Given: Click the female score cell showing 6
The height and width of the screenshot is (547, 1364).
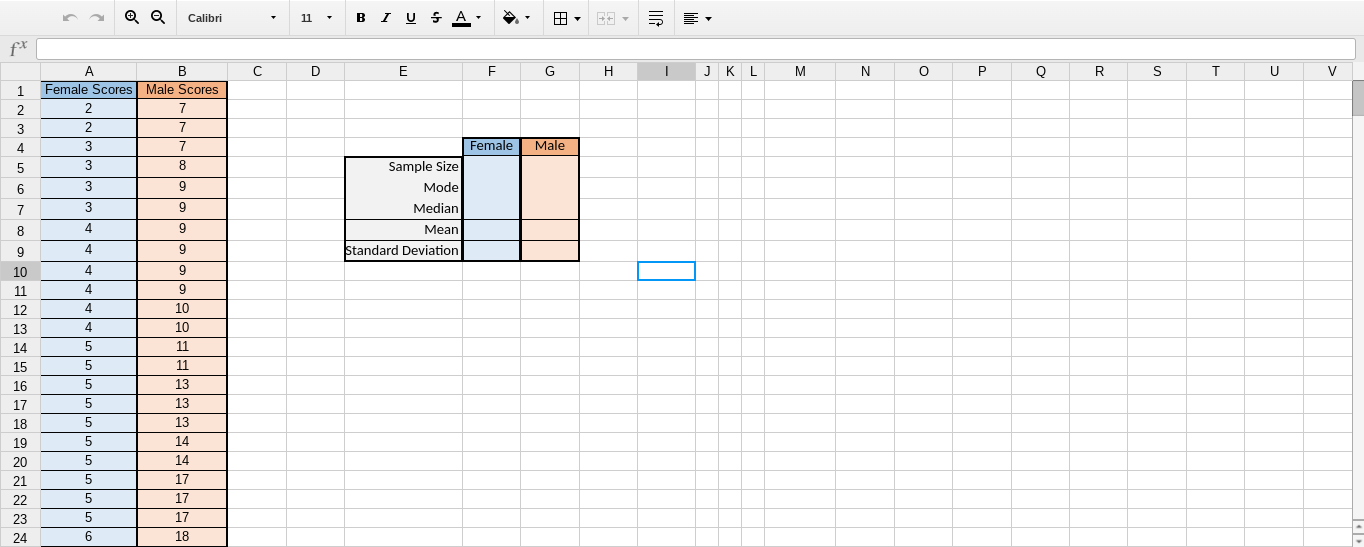Looking at the screenshot, I should (89, 537).
